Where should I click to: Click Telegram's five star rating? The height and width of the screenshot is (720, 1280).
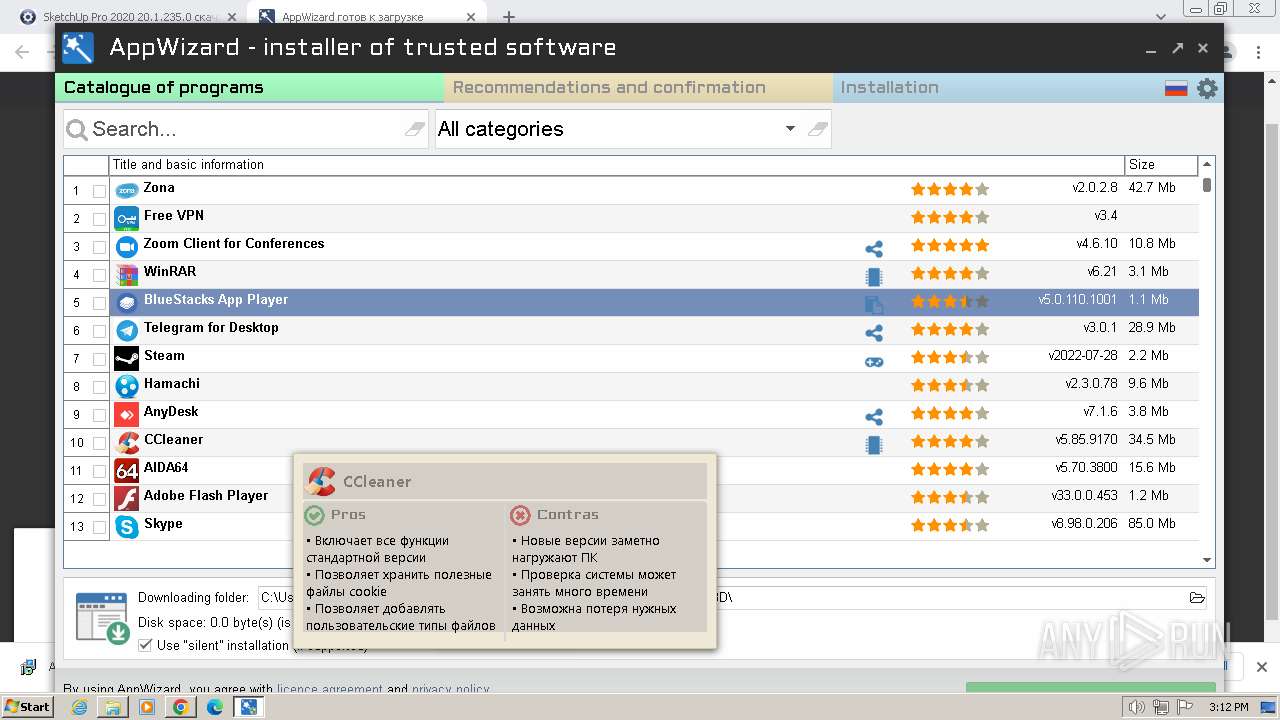[949, 329]
